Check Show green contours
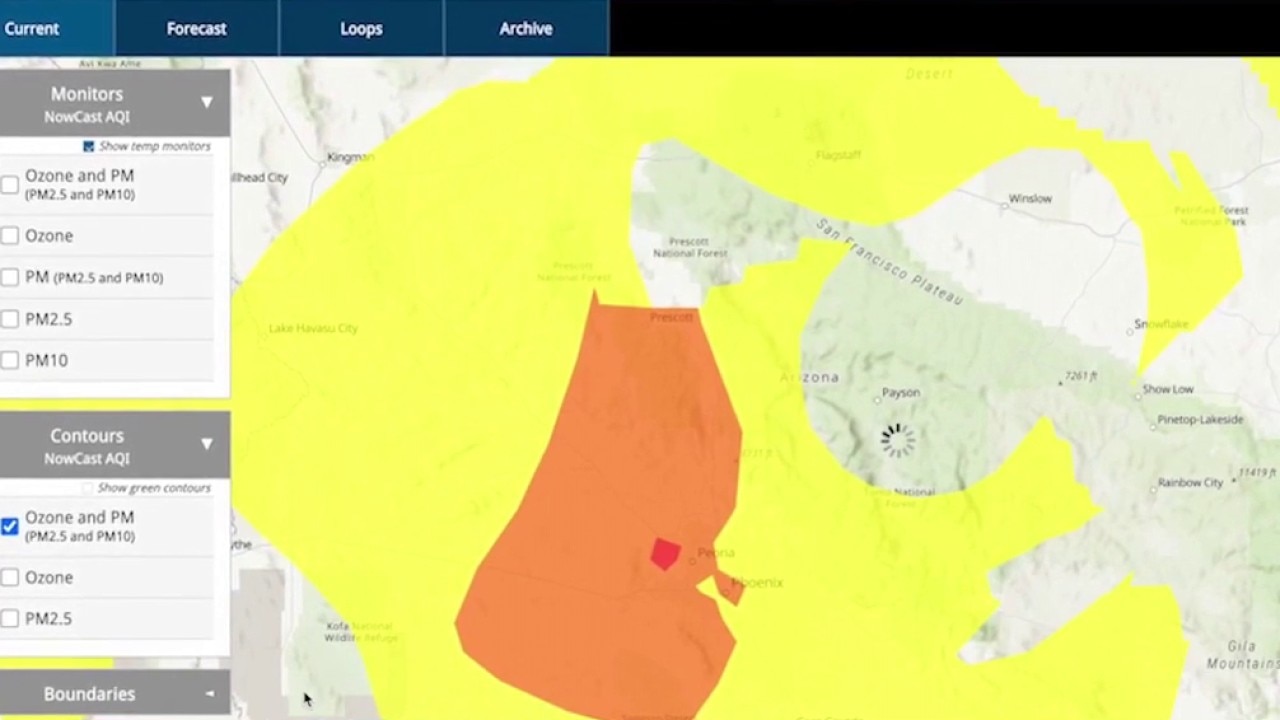Screen dimensions: 1280x720 [x=88, y=488]
